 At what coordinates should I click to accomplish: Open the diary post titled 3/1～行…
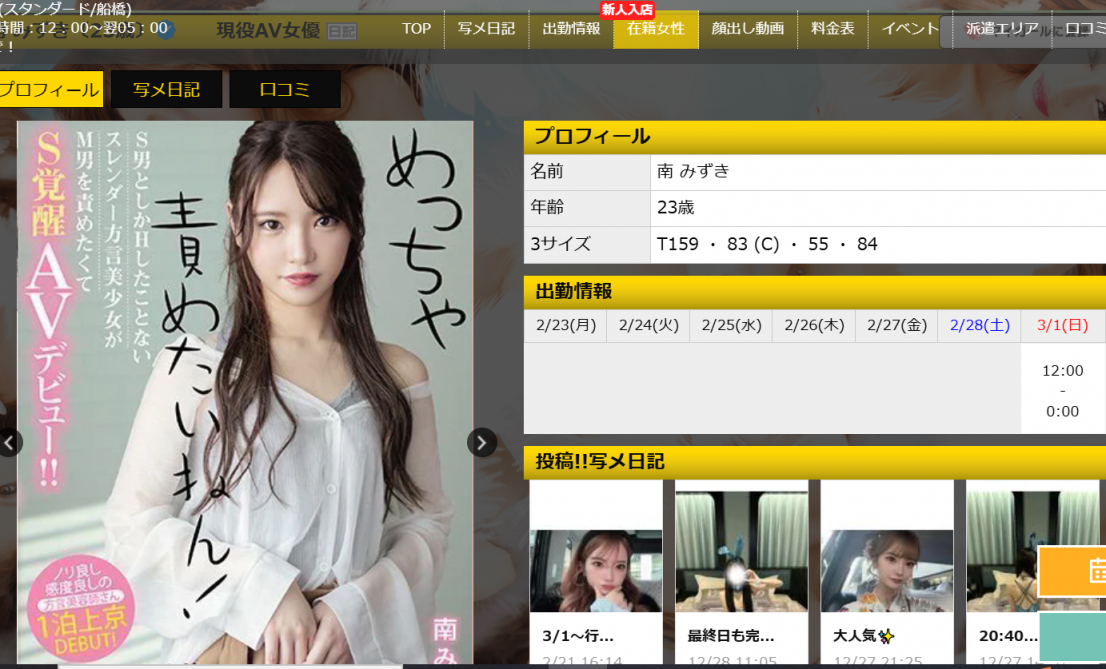point(595,572)
